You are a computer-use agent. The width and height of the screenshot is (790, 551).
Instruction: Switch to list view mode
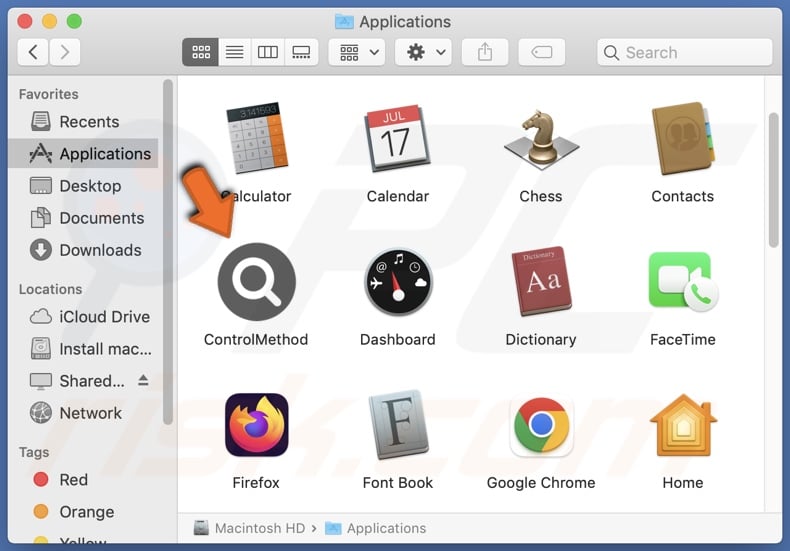coord(234,52)
